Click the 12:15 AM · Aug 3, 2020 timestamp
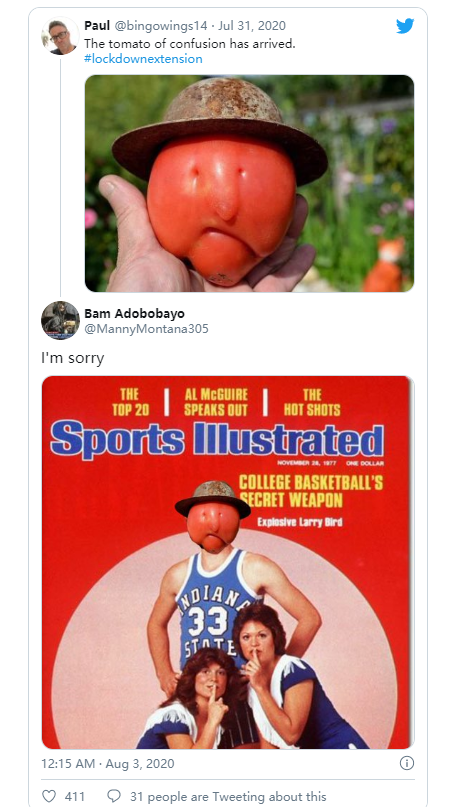 (x=108, y=763)
